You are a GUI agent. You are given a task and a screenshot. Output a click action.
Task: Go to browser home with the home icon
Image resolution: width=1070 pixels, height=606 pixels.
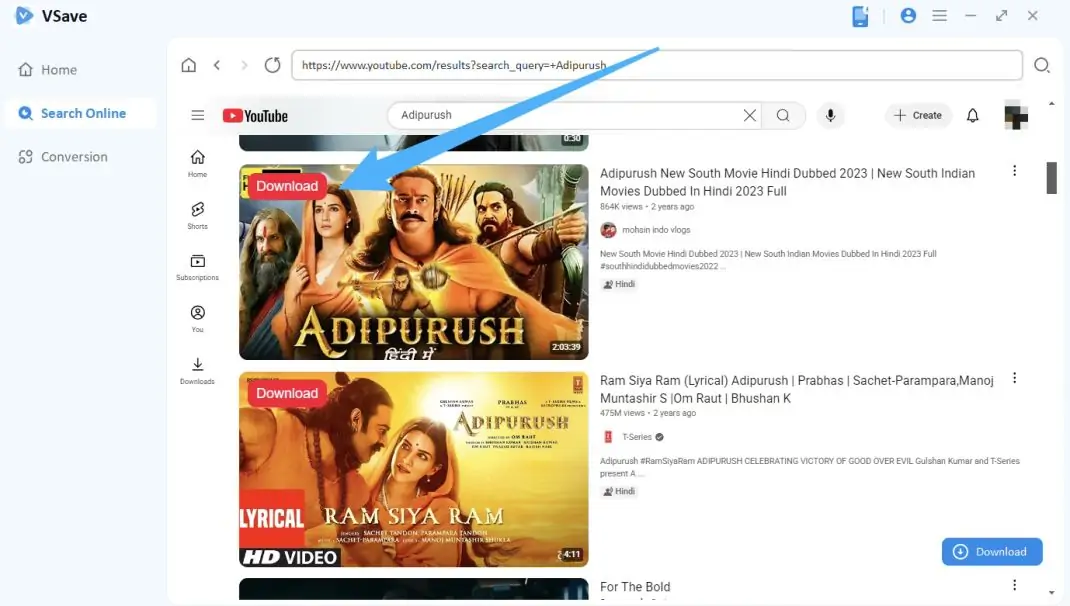[188, 64]
